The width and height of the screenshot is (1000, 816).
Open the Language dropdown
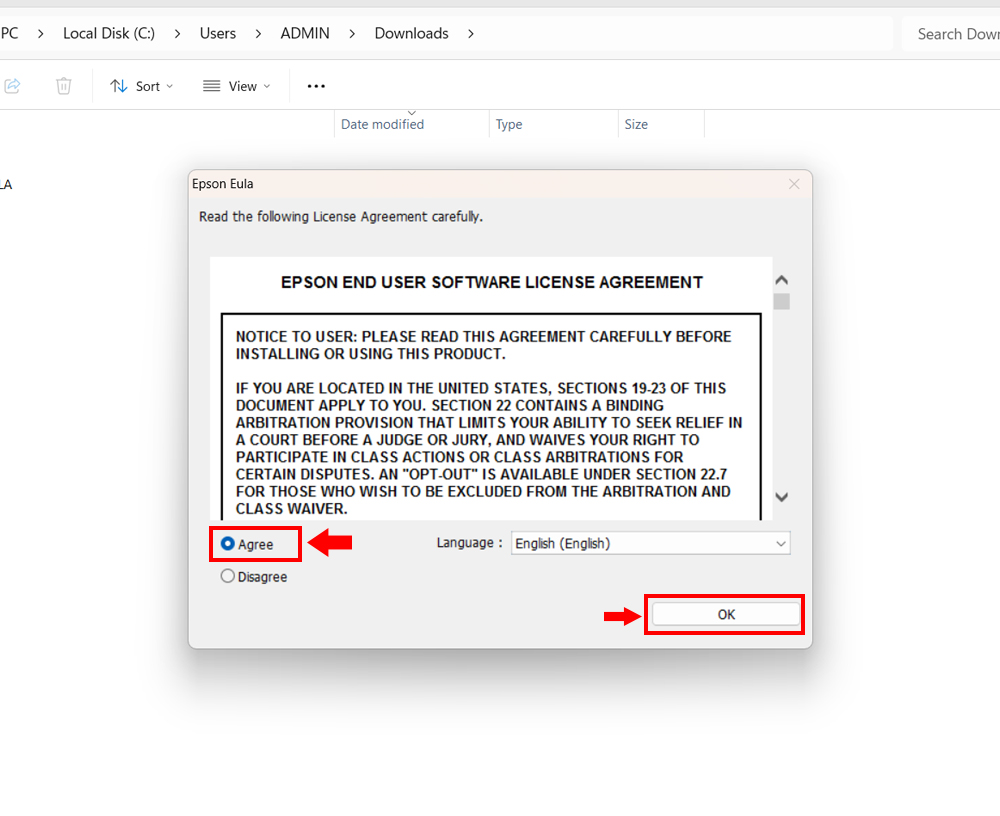pos(651,544)
